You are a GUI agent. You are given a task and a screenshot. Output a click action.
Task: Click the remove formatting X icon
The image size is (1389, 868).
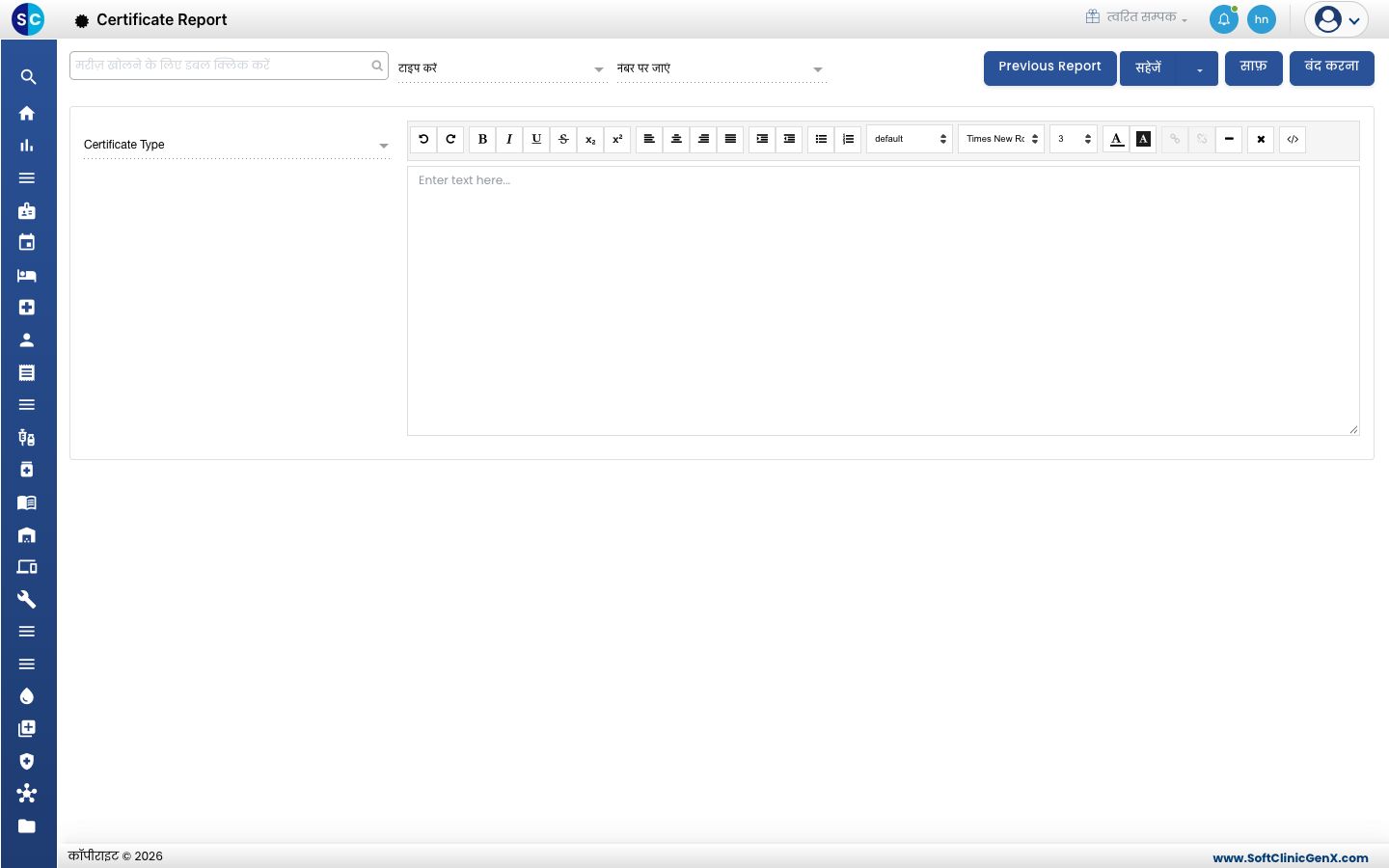tap(1261, 139)
